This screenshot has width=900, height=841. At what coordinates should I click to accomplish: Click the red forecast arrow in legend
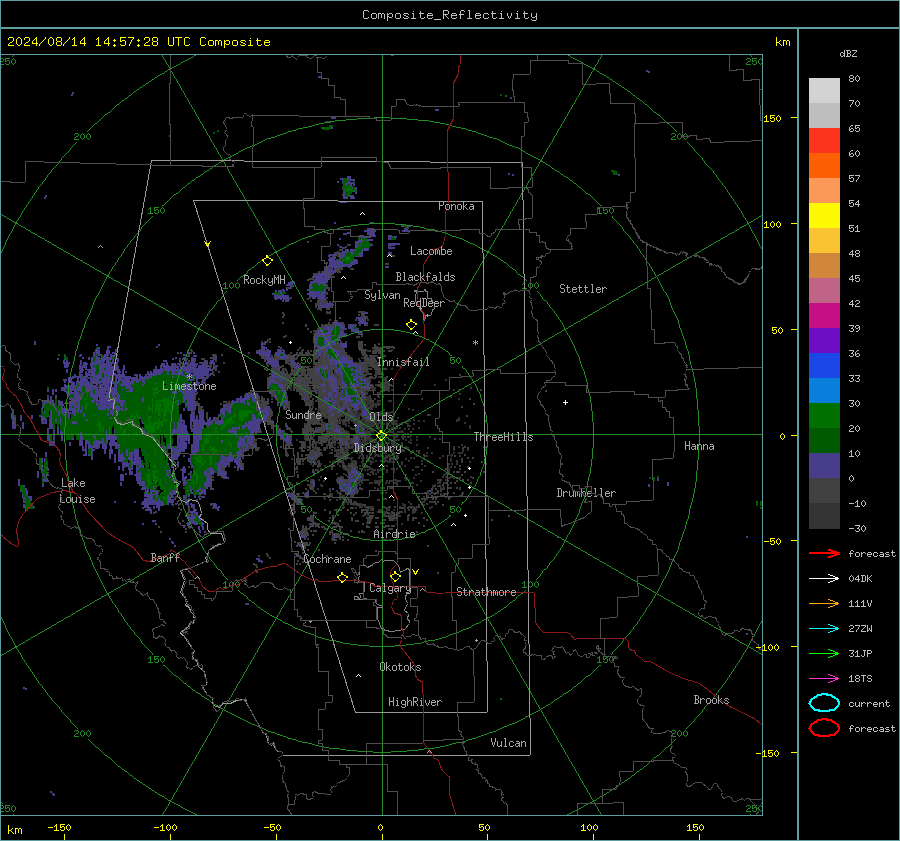click(824, 553)
